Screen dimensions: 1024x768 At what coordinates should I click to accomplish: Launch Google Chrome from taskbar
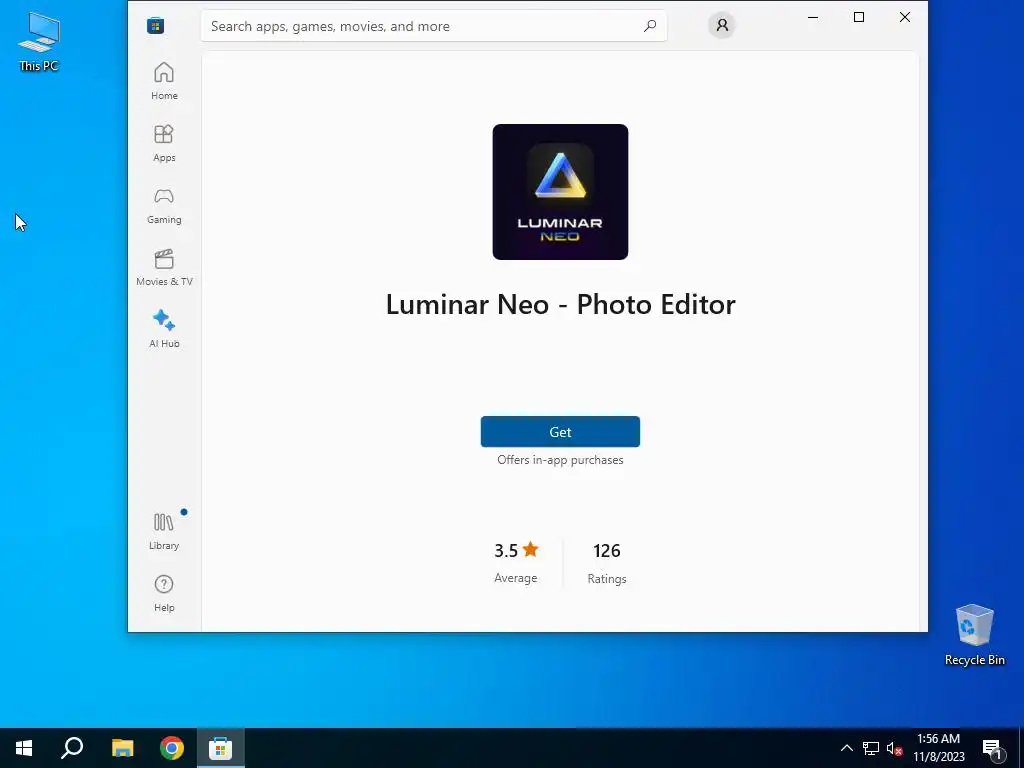(172, 748)
